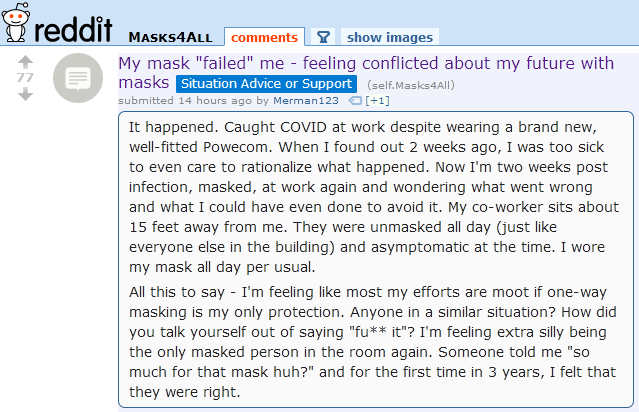Viewport: 639px width, 412px height.
Task: Downvote the mask "failed" me post
Action: pos(26,95)
